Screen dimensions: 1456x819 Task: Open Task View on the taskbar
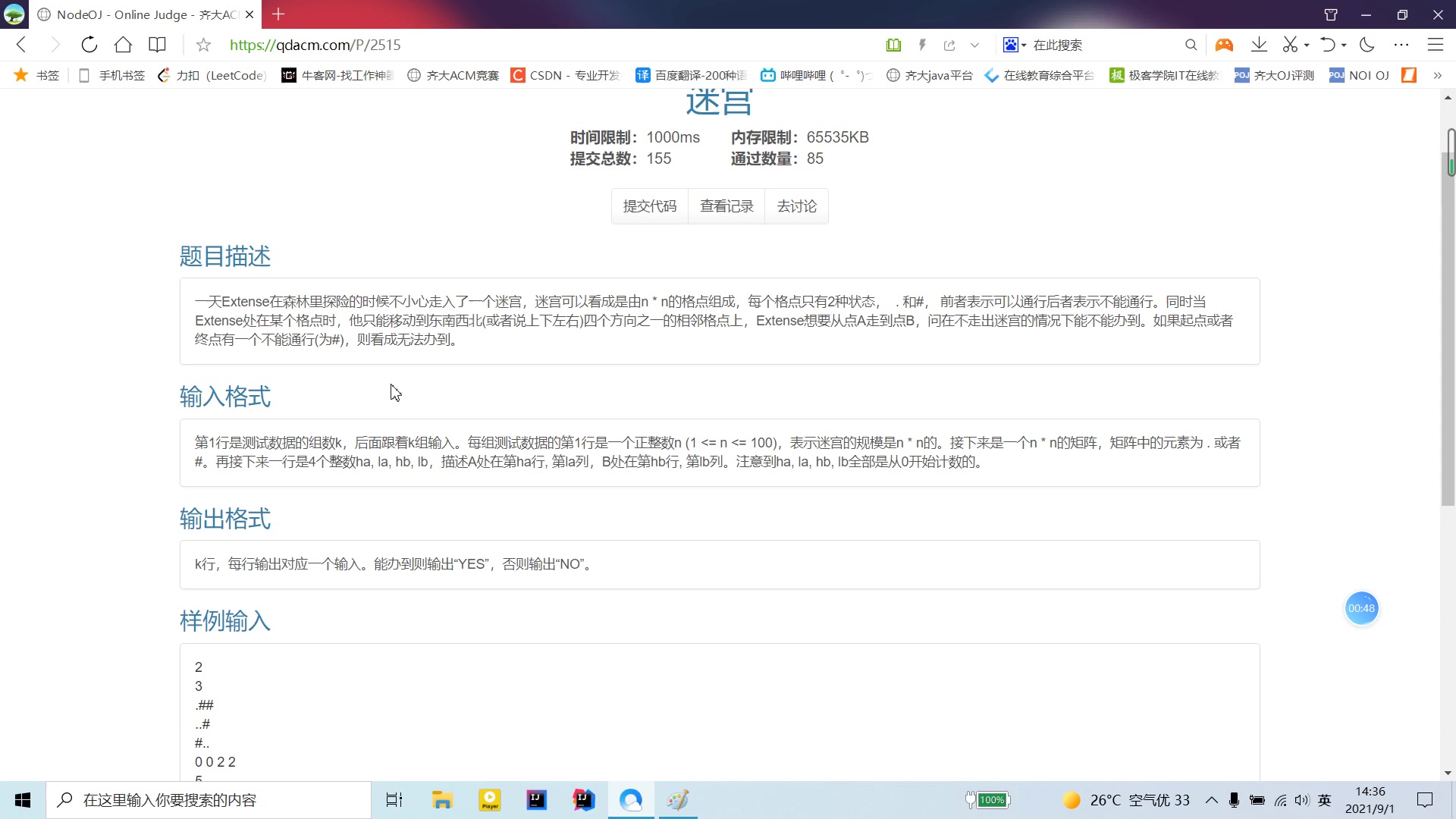394,800
